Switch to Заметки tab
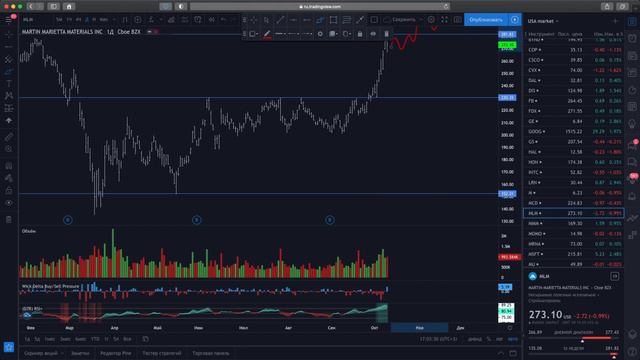 click(x=80, y=353)
